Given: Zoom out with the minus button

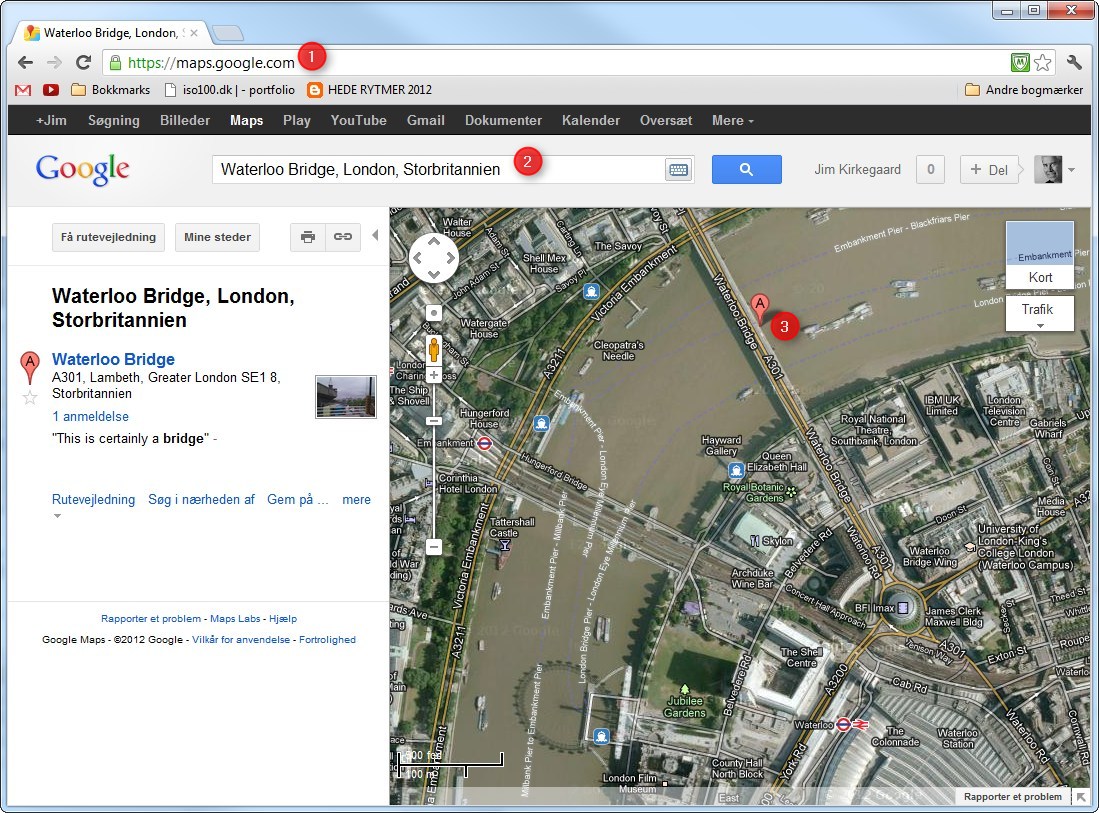Looking at the screenshot, I should (x=434, y=547).
